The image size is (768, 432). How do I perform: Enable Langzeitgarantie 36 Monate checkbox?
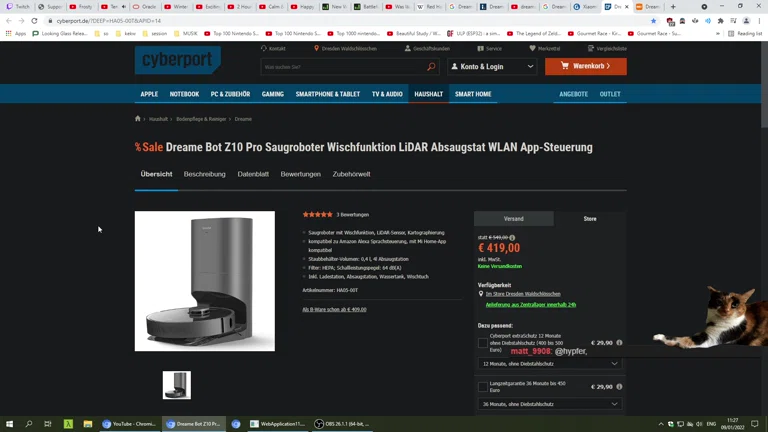click(x=482, y=387)
